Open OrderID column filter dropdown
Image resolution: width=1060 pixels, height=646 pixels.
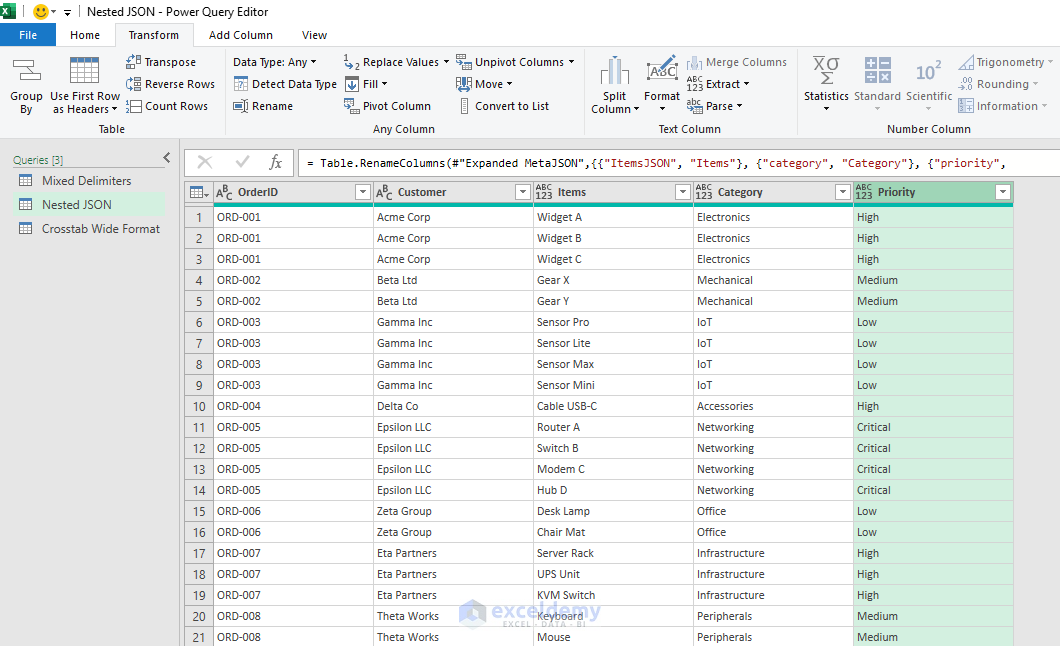coord(363,193)
